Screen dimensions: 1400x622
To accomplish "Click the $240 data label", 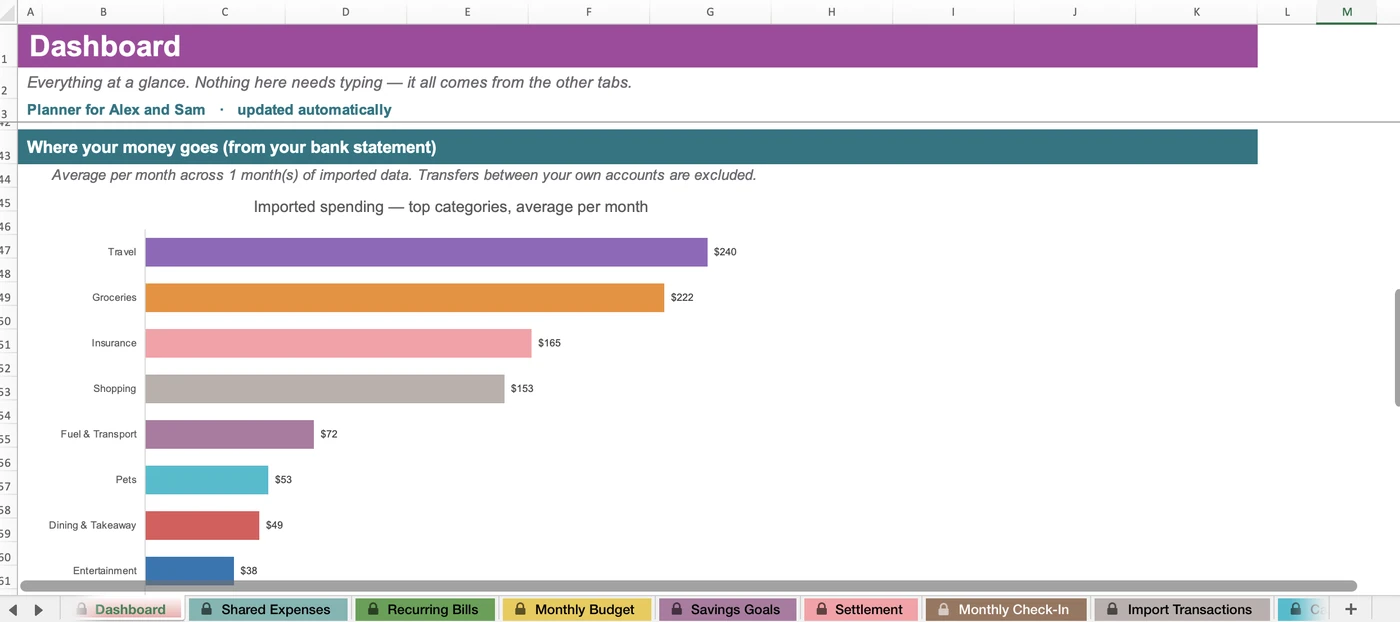I will pos(725,252).
